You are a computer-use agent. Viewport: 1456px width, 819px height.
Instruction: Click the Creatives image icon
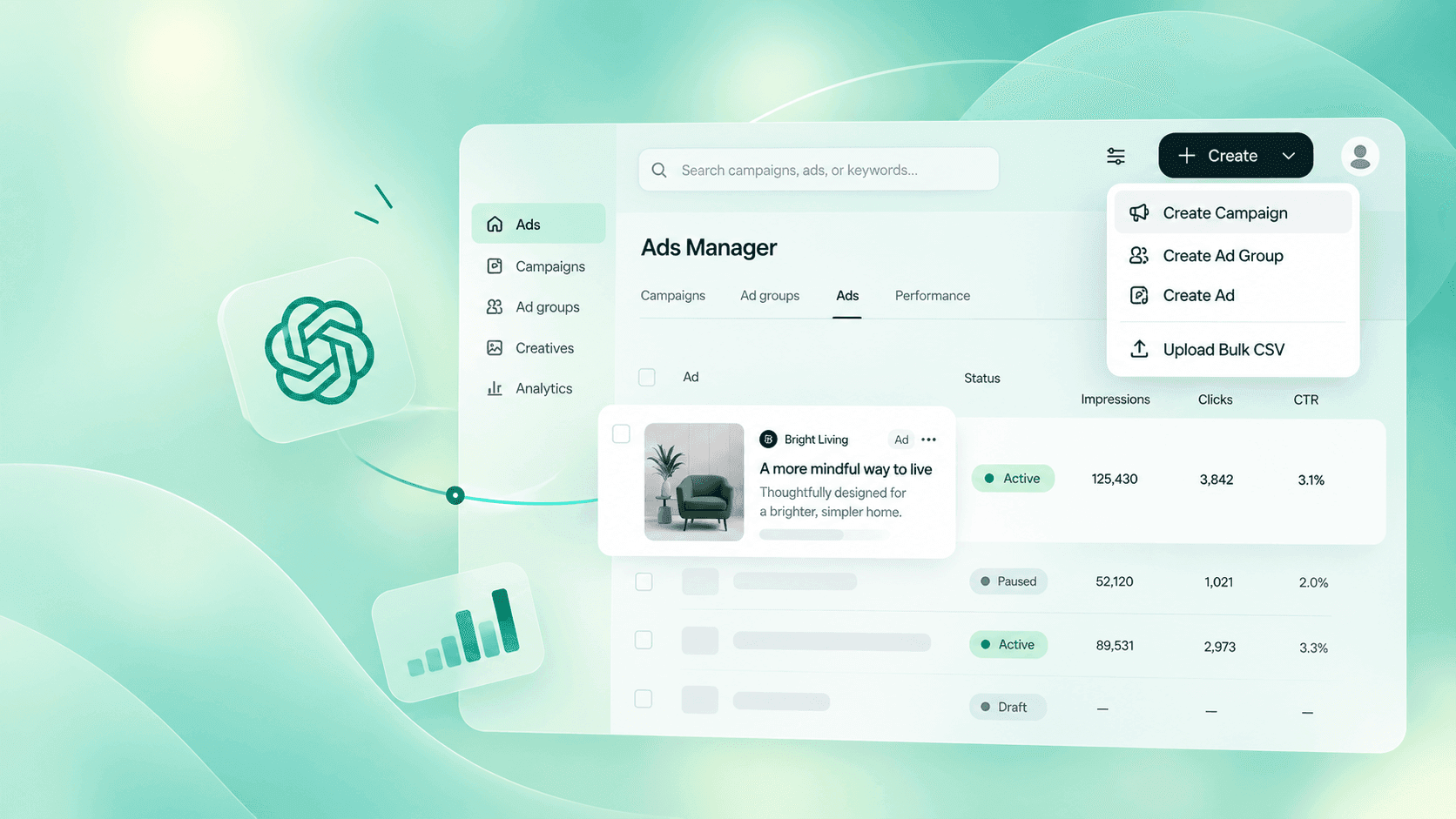tap(495, 347)
